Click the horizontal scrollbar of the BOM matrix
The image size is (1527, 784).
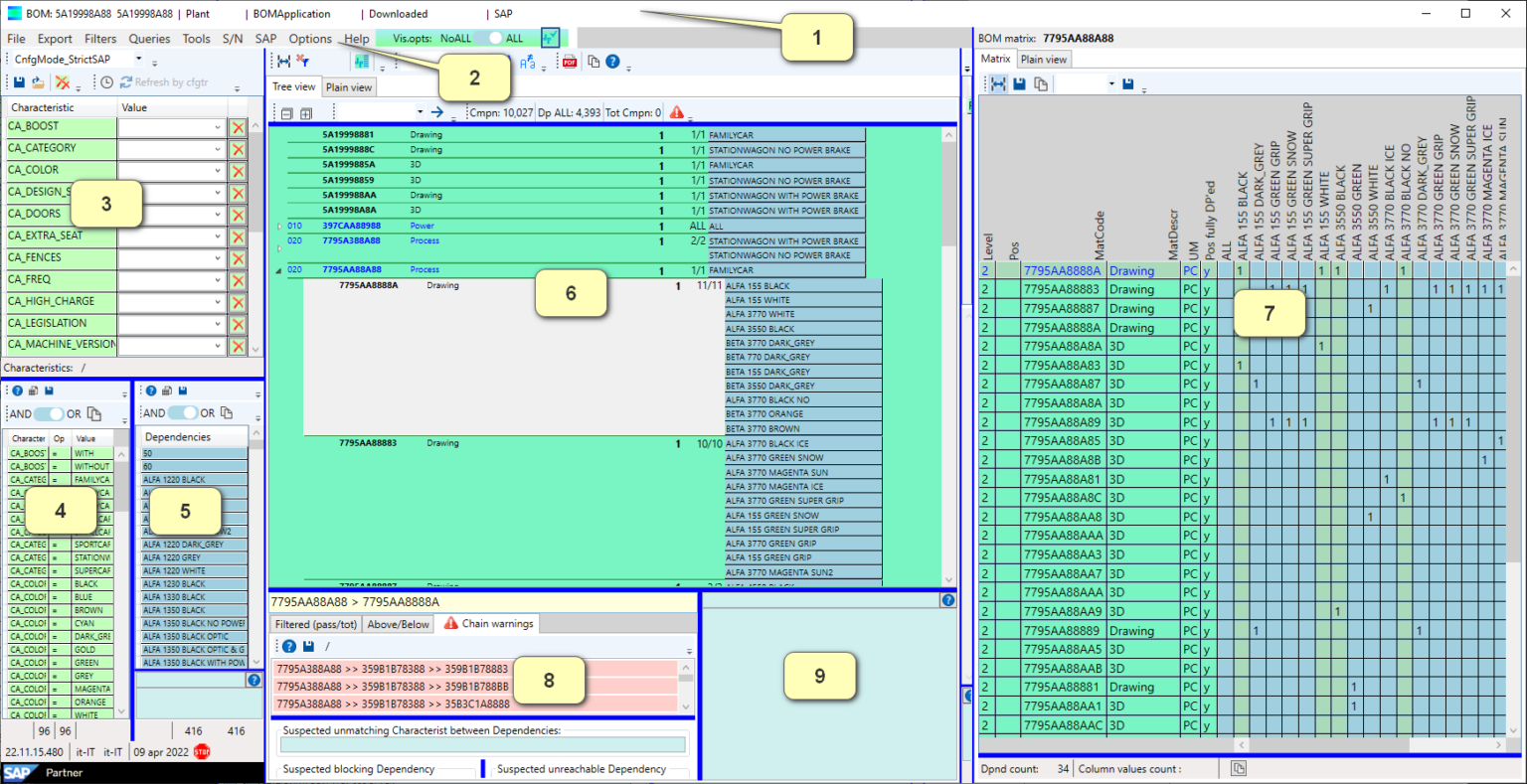1371,744
